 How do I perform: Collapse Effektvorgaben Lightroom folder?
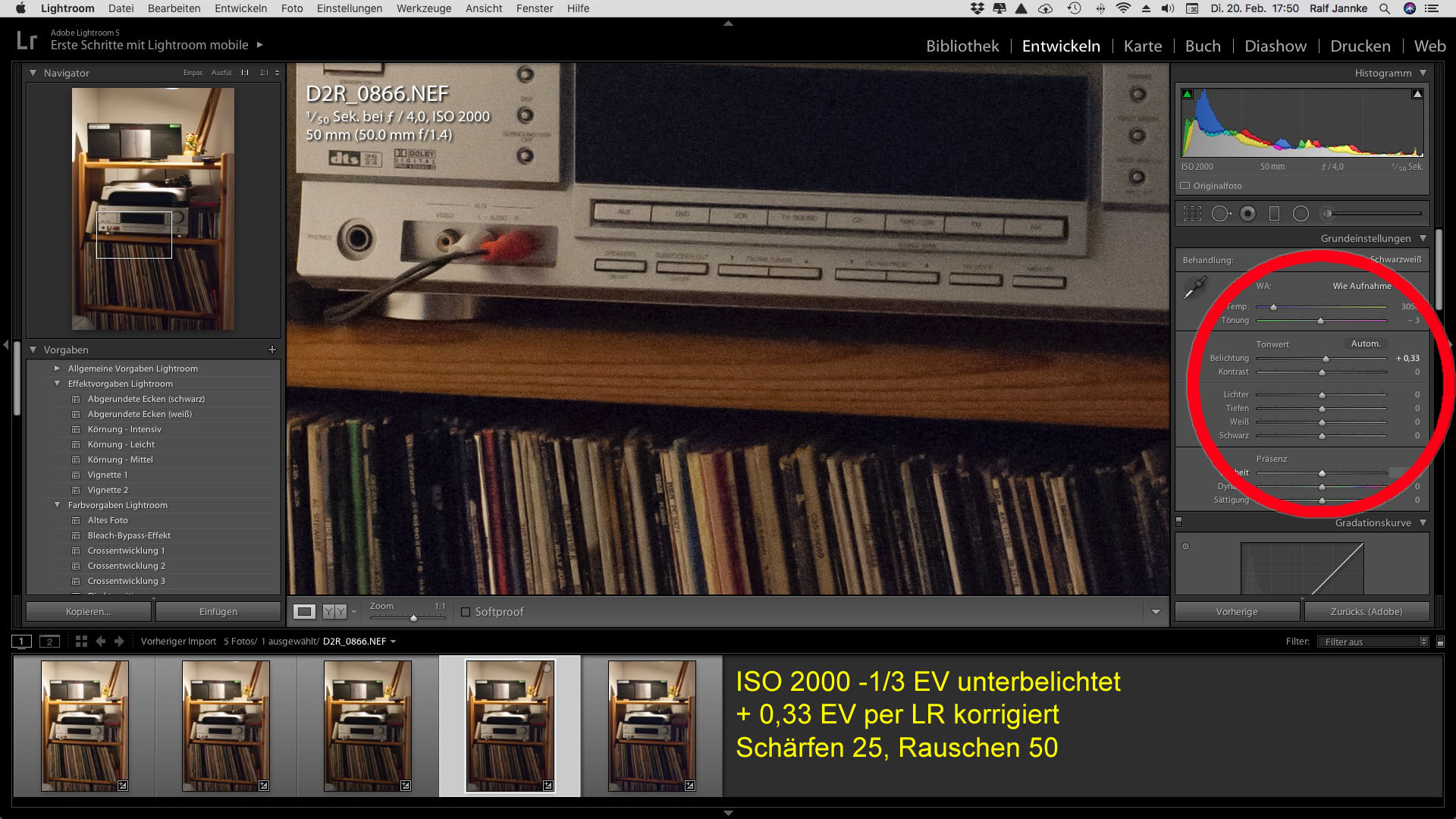pos(57,384)
